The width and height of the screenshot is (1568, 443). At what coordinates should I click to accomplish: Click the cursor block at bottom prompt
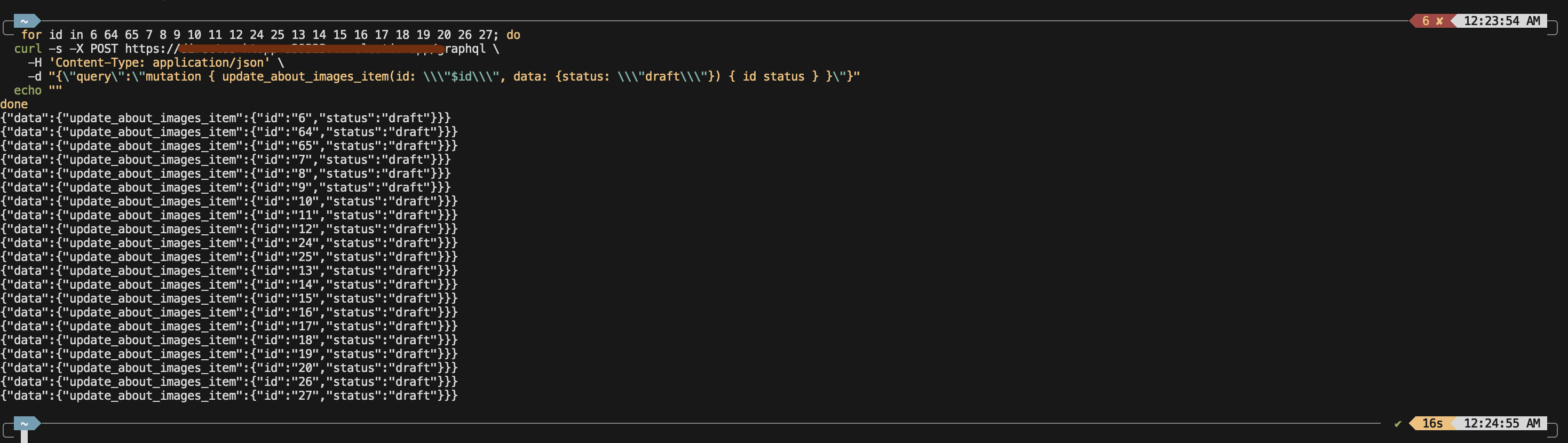25,436
